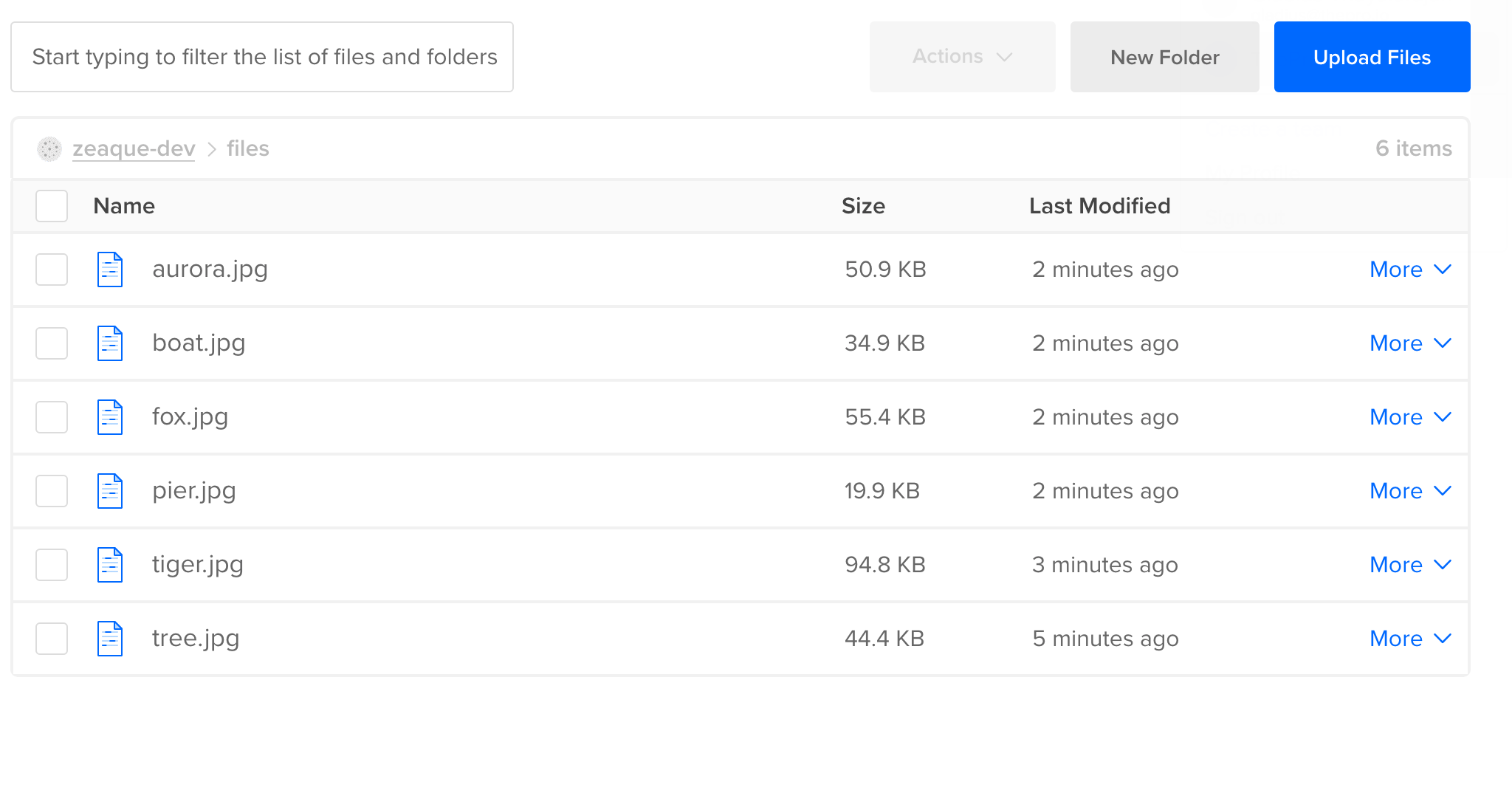This screenshot has width=1512, height=793.
Task: Tick the checkbox next to tiger.jpg
Action: (x=51, y=564)
